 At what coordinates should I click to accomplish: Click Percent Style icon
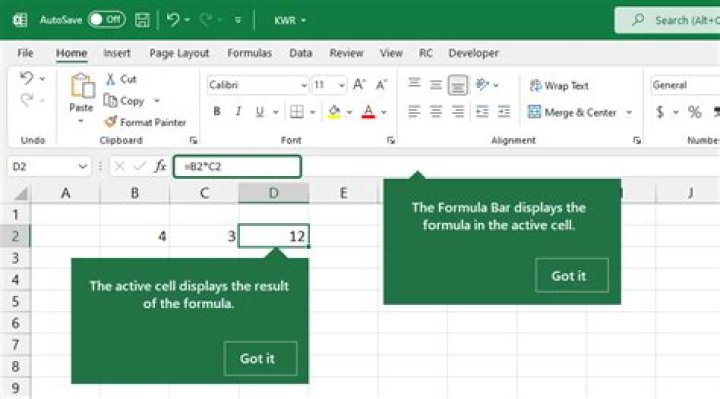694,112
